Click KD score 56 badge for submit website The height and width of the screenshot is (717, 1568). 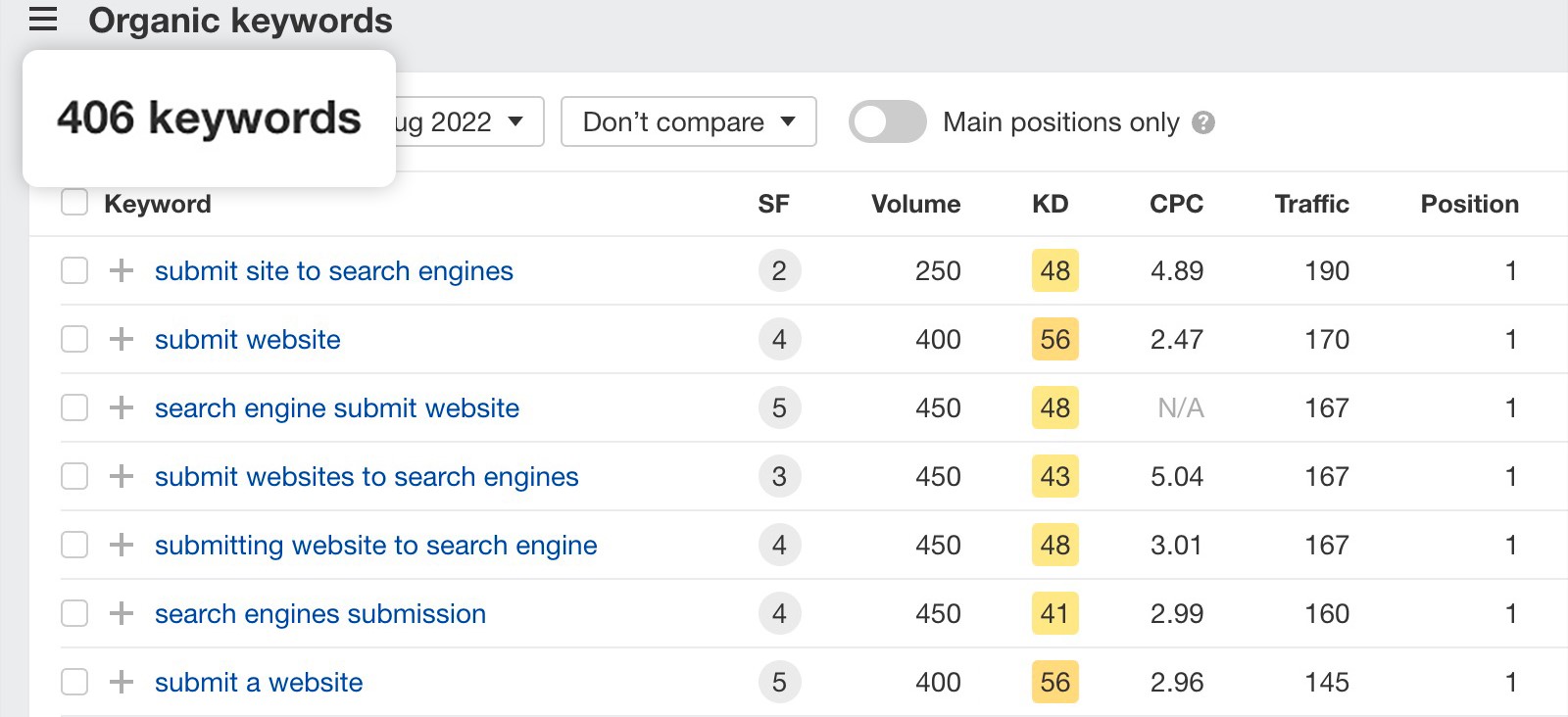pos(1054,340)
